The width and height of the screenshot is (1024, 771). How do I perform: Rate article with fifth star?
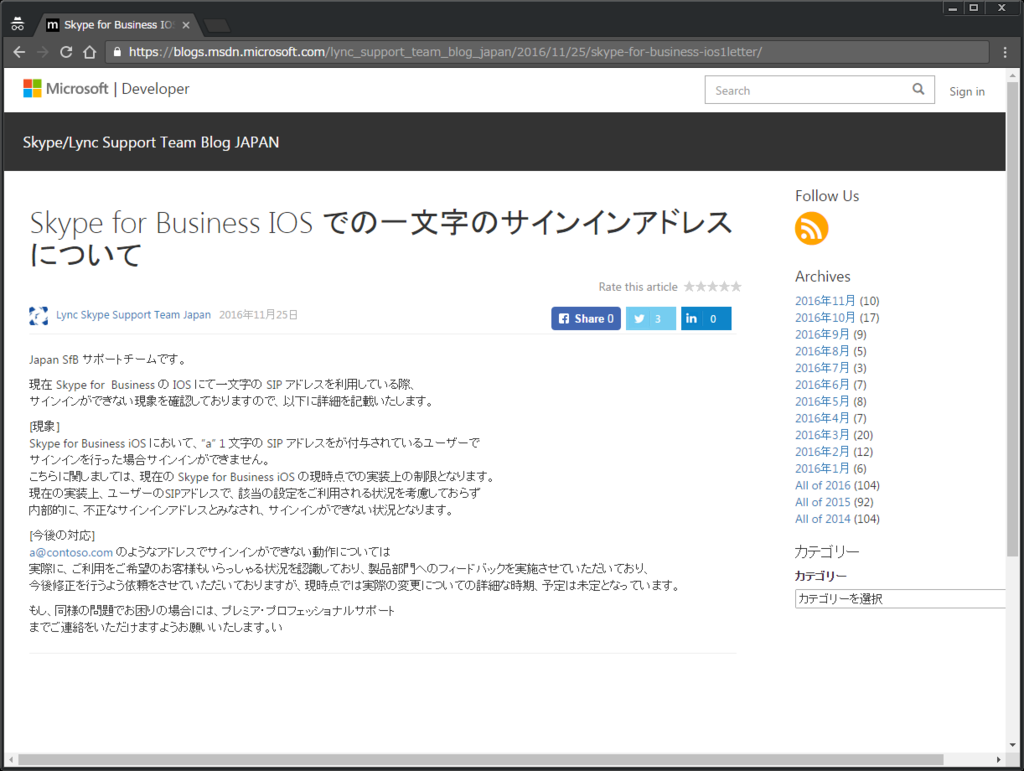736,287
